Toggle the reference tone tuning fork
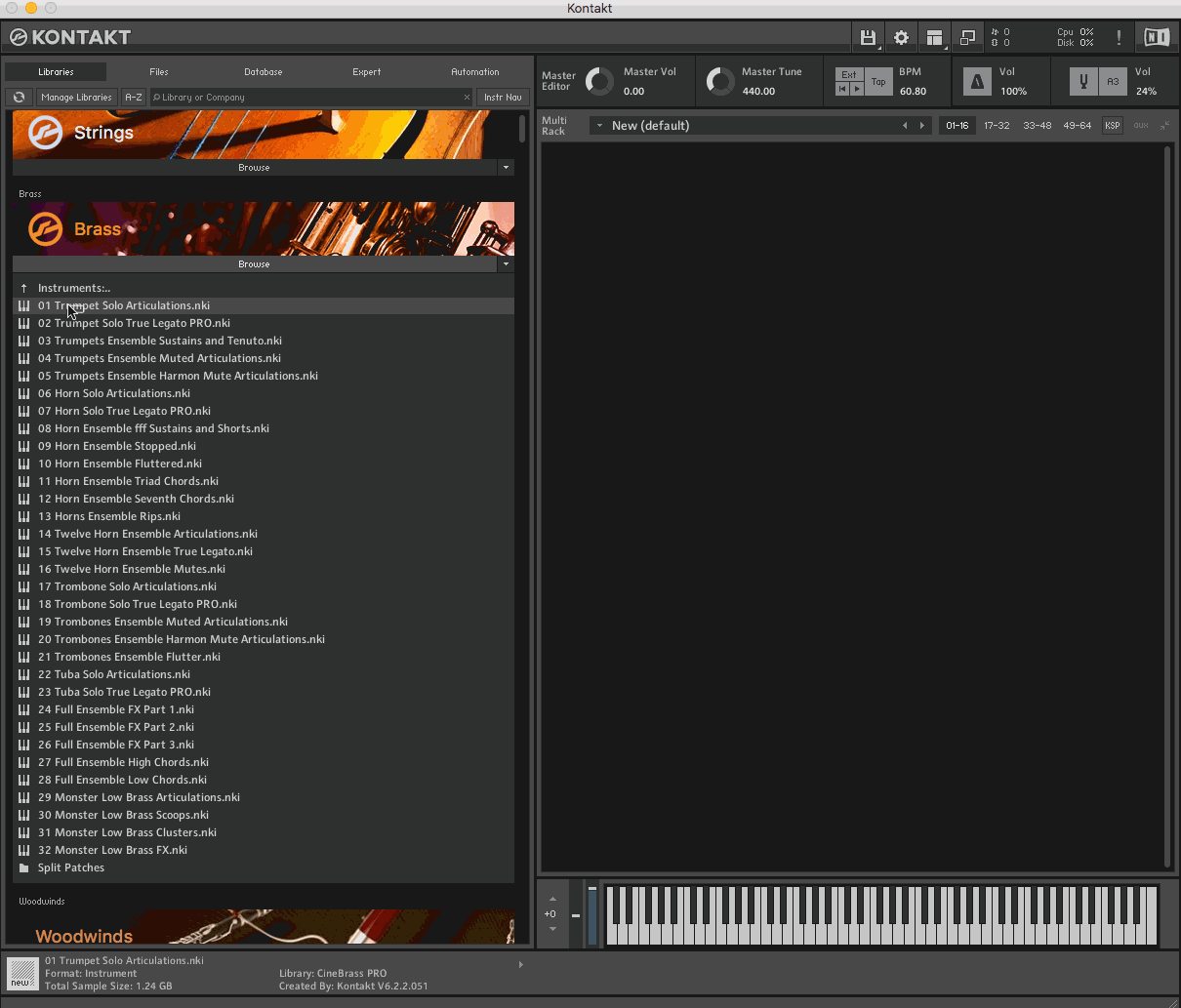This screenshot has width=1181, height=1008. coord(1083,82)
